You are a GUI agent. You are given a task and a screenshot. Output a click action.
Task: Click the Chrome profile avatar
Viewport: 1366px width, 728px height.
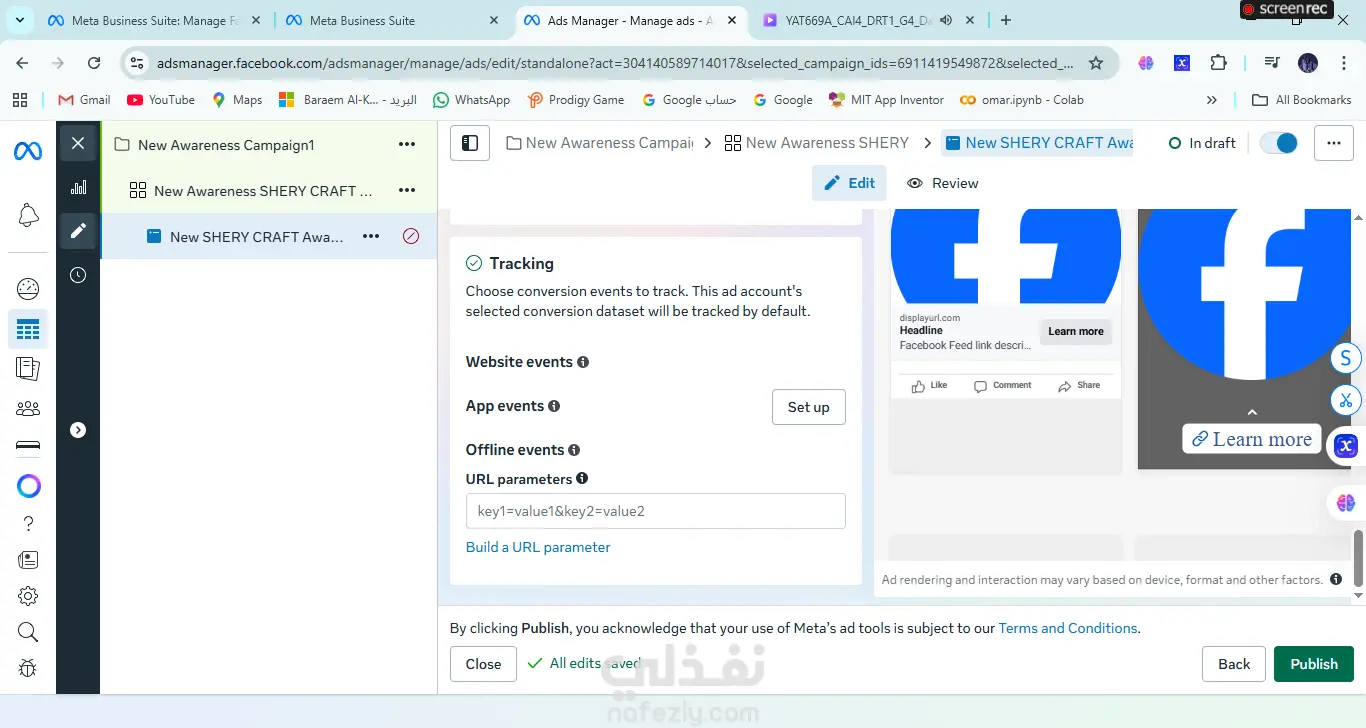tap(1308, 63)
